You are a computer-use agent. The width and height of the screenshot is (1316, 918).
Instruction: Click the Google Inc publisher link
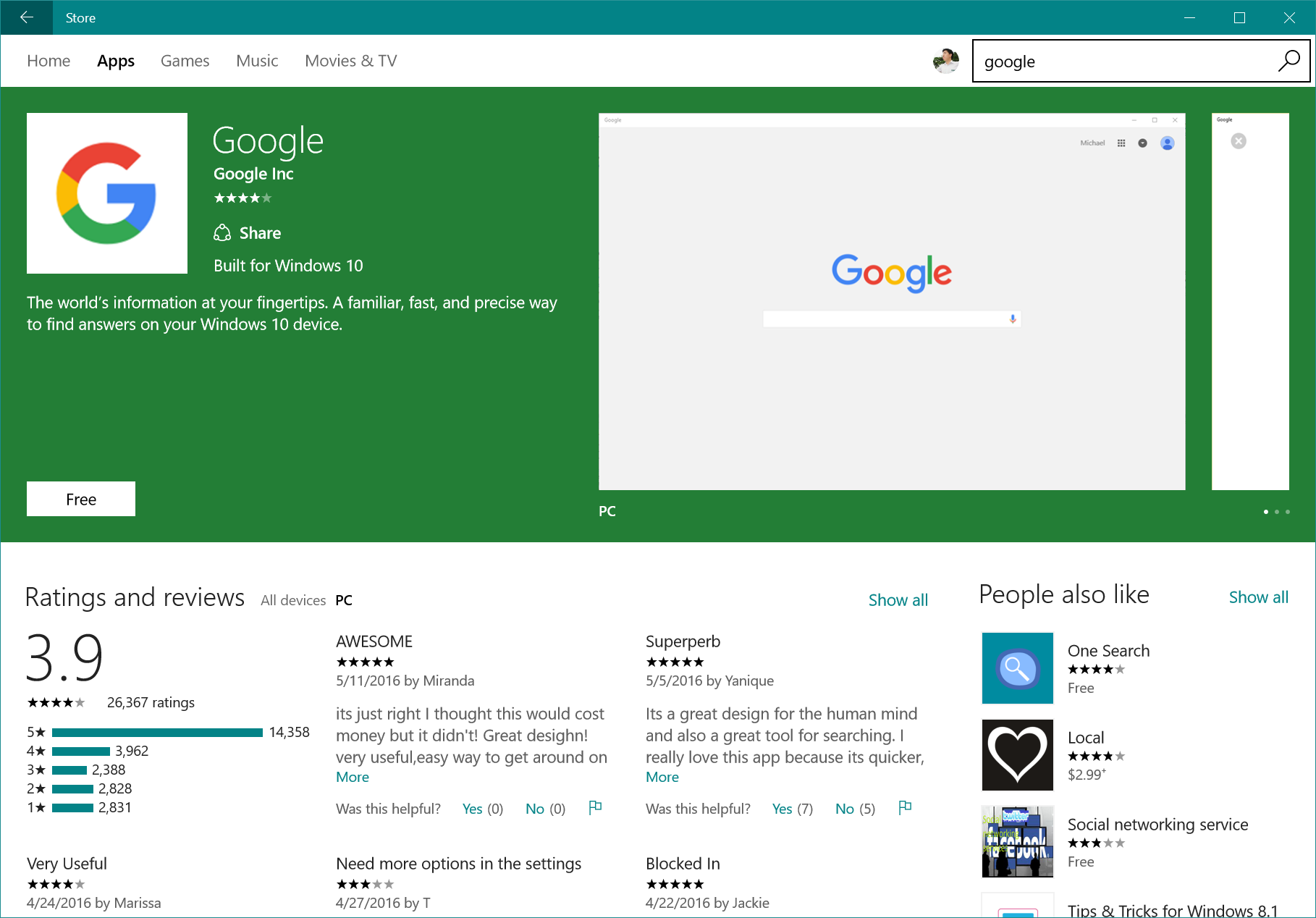(x=253, y=174)
